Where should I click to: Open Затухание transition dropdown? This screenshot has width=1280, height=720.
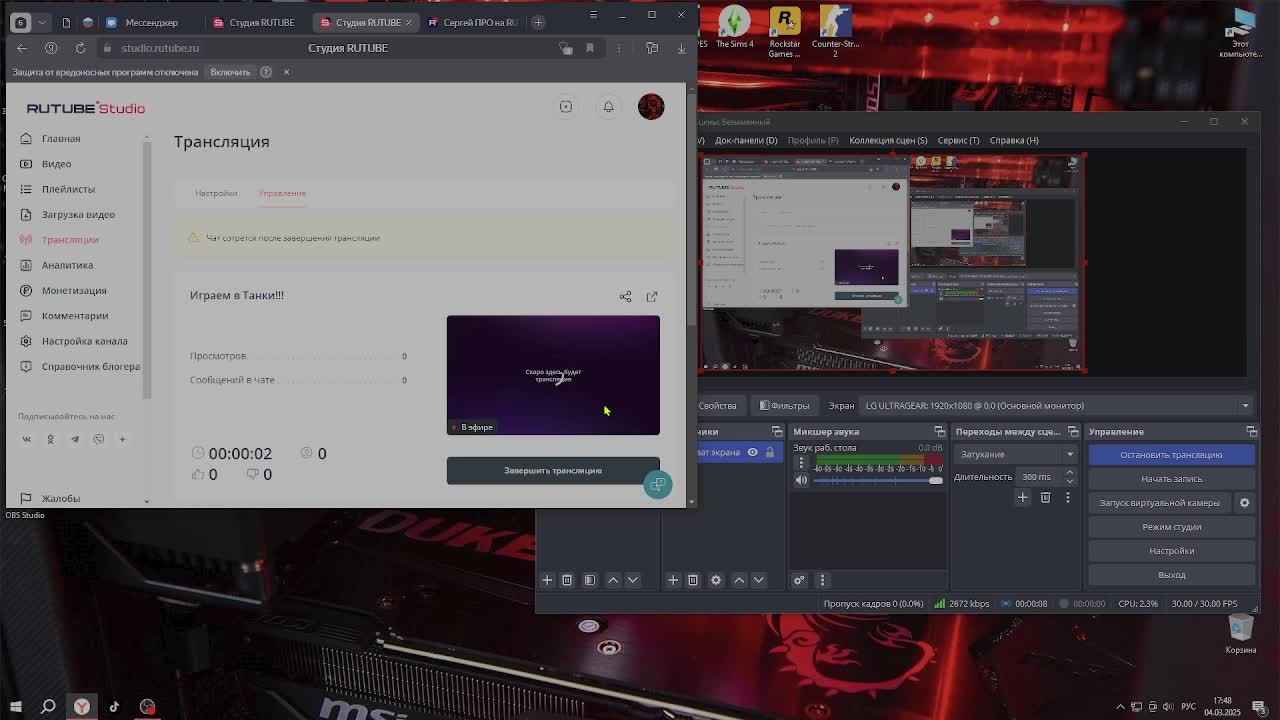pos(1016,454)
